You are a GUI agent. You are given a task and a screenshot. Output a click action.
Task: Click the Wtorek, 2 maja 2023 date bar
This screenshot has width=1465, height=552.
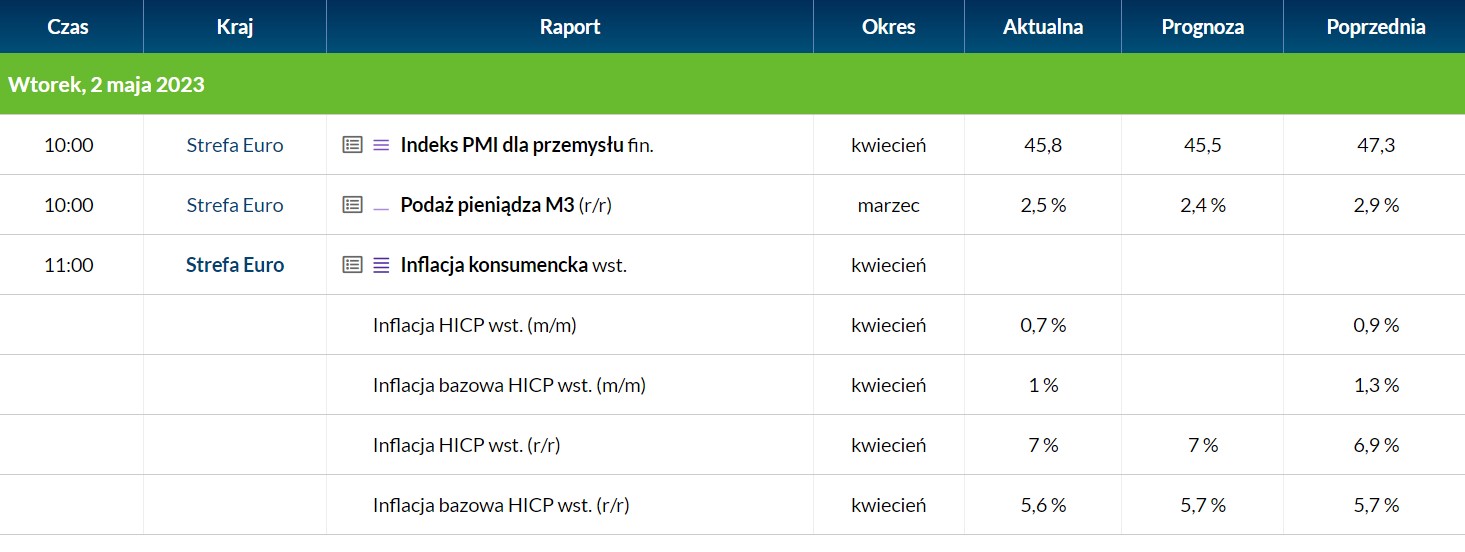point(732,84)
